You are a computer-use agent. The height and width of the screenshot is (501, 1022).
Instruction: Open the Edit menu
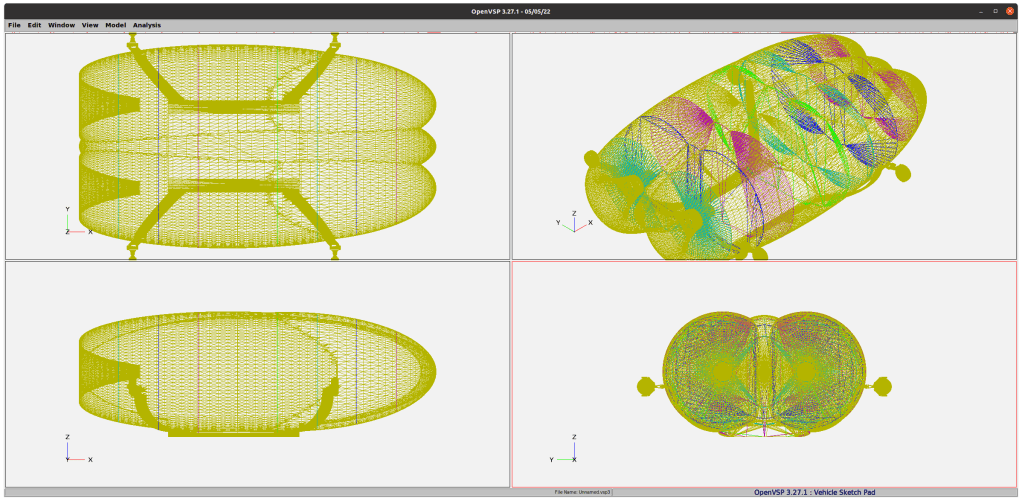point(34,25)
